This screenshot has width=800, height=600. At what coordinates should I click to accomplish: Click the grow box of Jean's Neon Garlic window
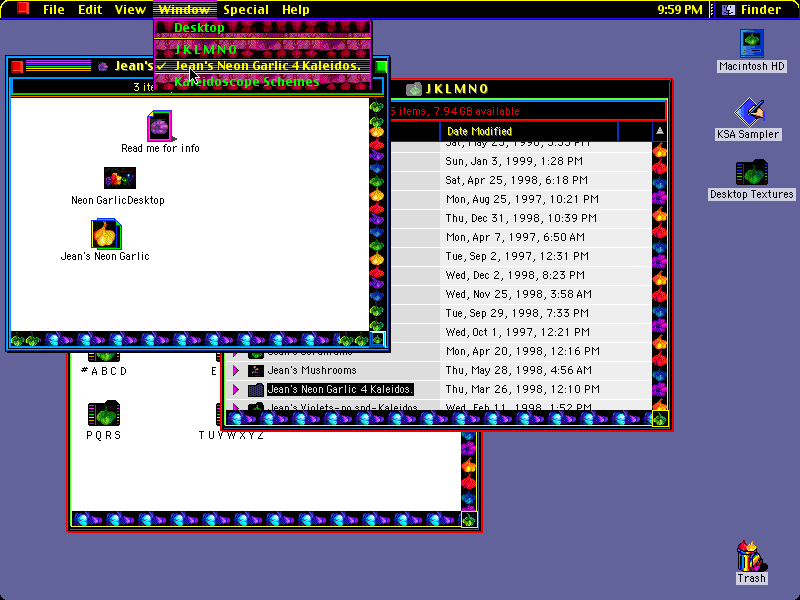tap(378, 339)
